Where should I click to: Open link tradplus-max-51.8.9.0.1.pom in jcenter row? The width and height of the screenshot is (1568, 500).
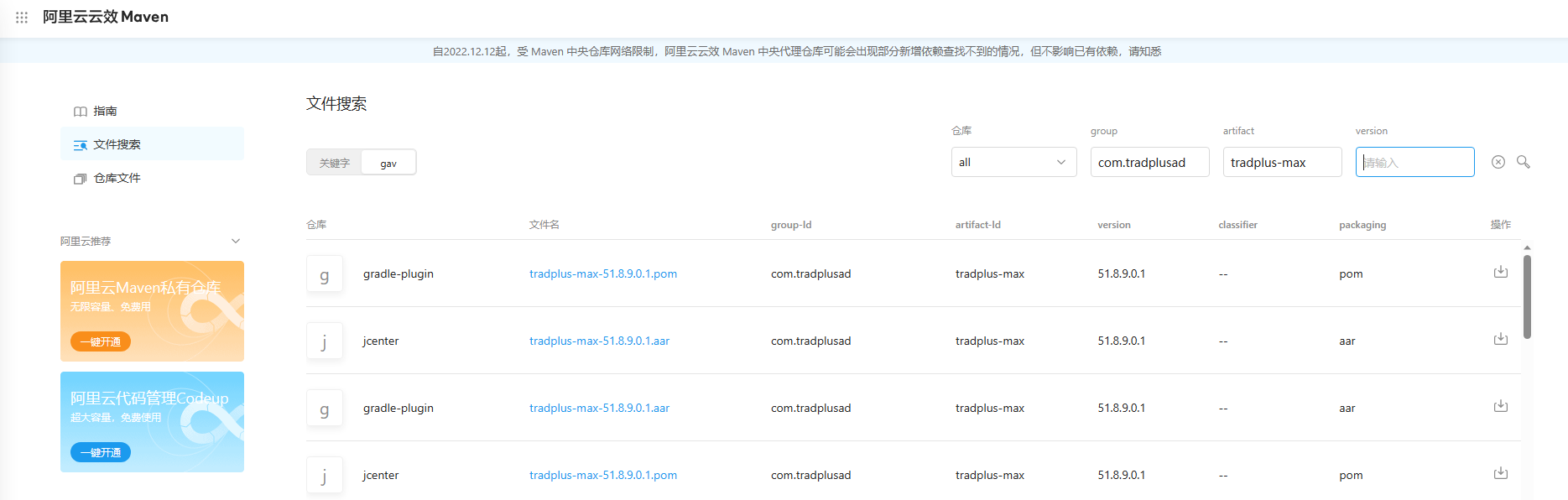click(x=603, y=475)
